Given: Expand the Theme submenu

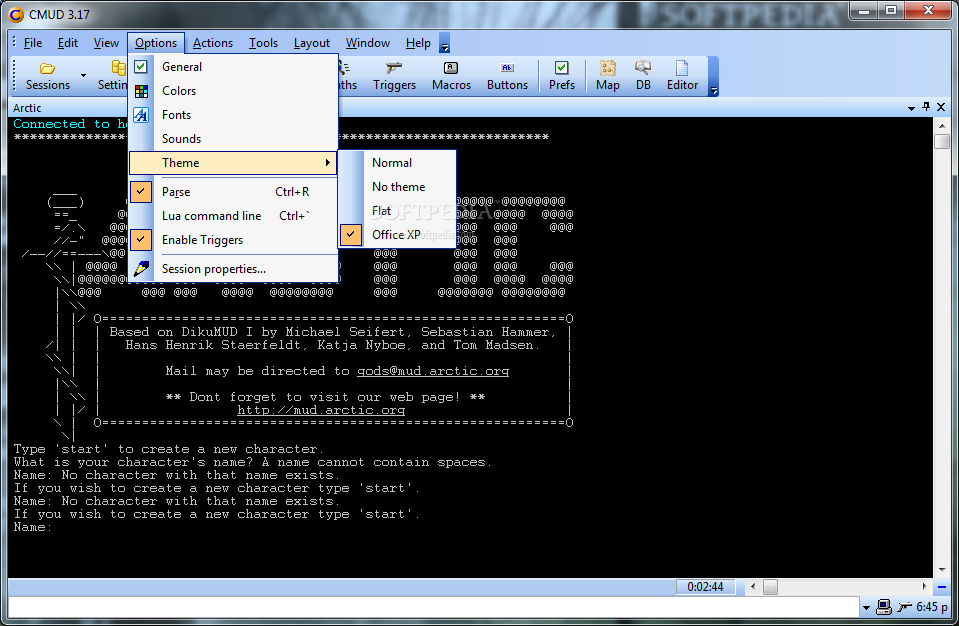Looking at the screenshot, I should pyautogui.click(x=233, y=163).
